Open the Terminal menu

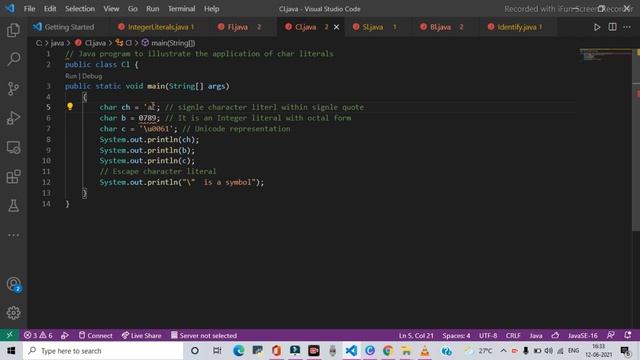click(181, 9)
